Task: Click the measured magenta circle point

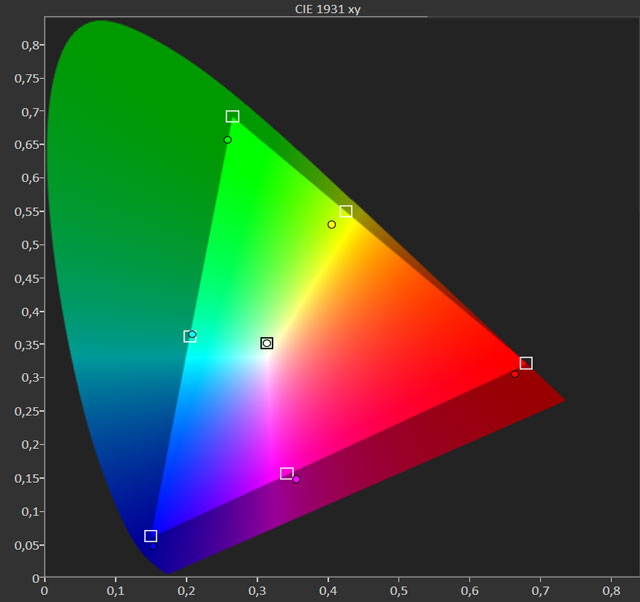Action: tap(296, 479)
